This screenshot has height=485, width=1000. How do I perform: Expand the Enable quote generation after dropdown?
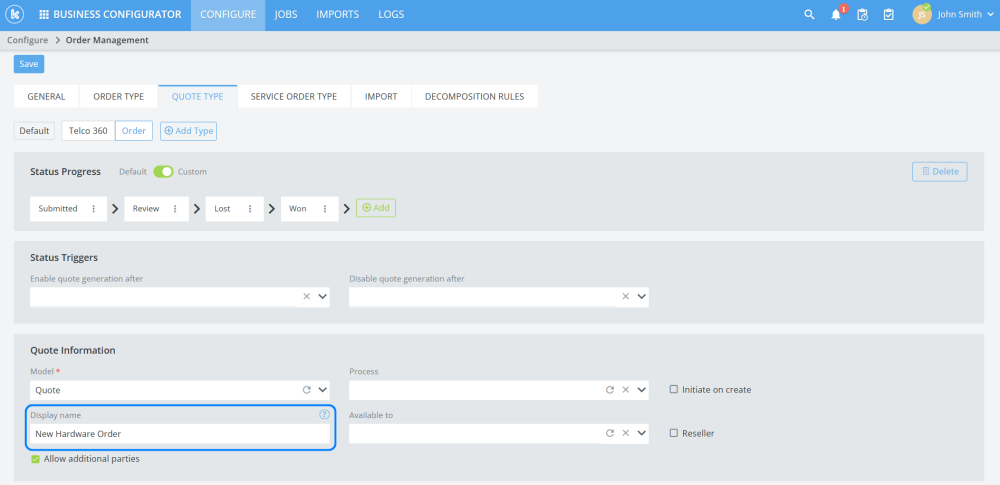pos(322,297)
